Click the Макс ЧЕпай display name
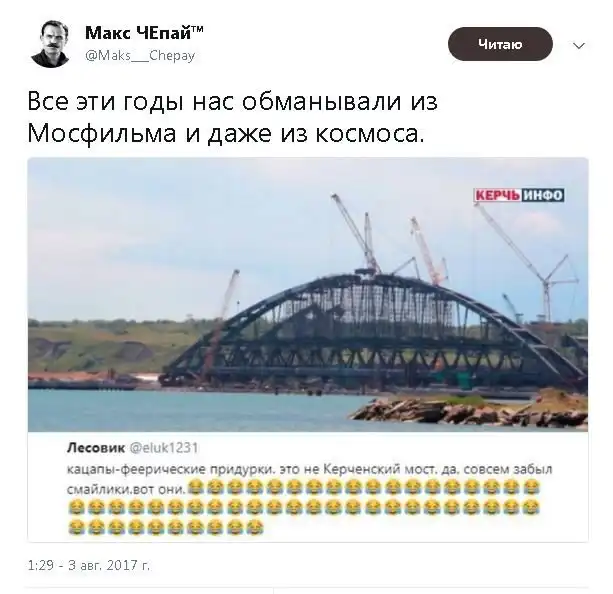Viewport: 613px width, 594px height. (x=144, y=33)
